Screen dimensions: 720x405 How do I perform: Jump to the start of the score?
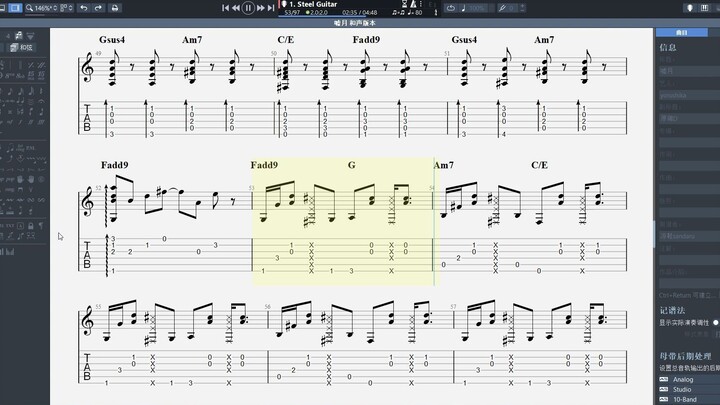[x=224, y=8]
